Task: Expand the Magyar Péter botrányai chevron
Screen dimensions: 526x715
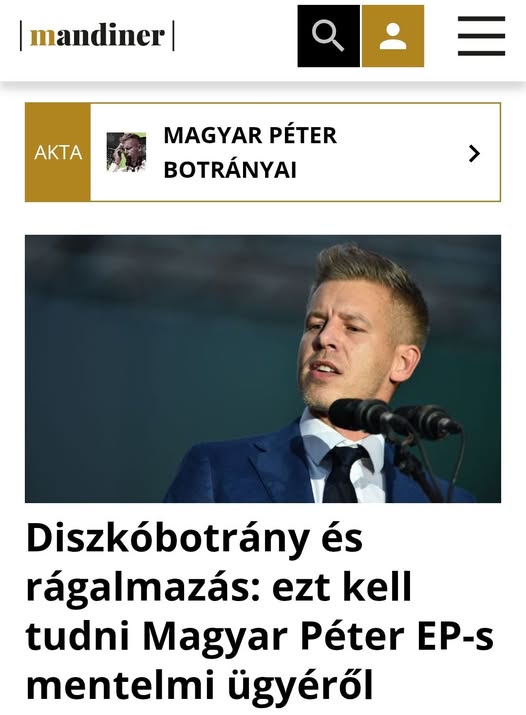Action: (x=474, y=153)
